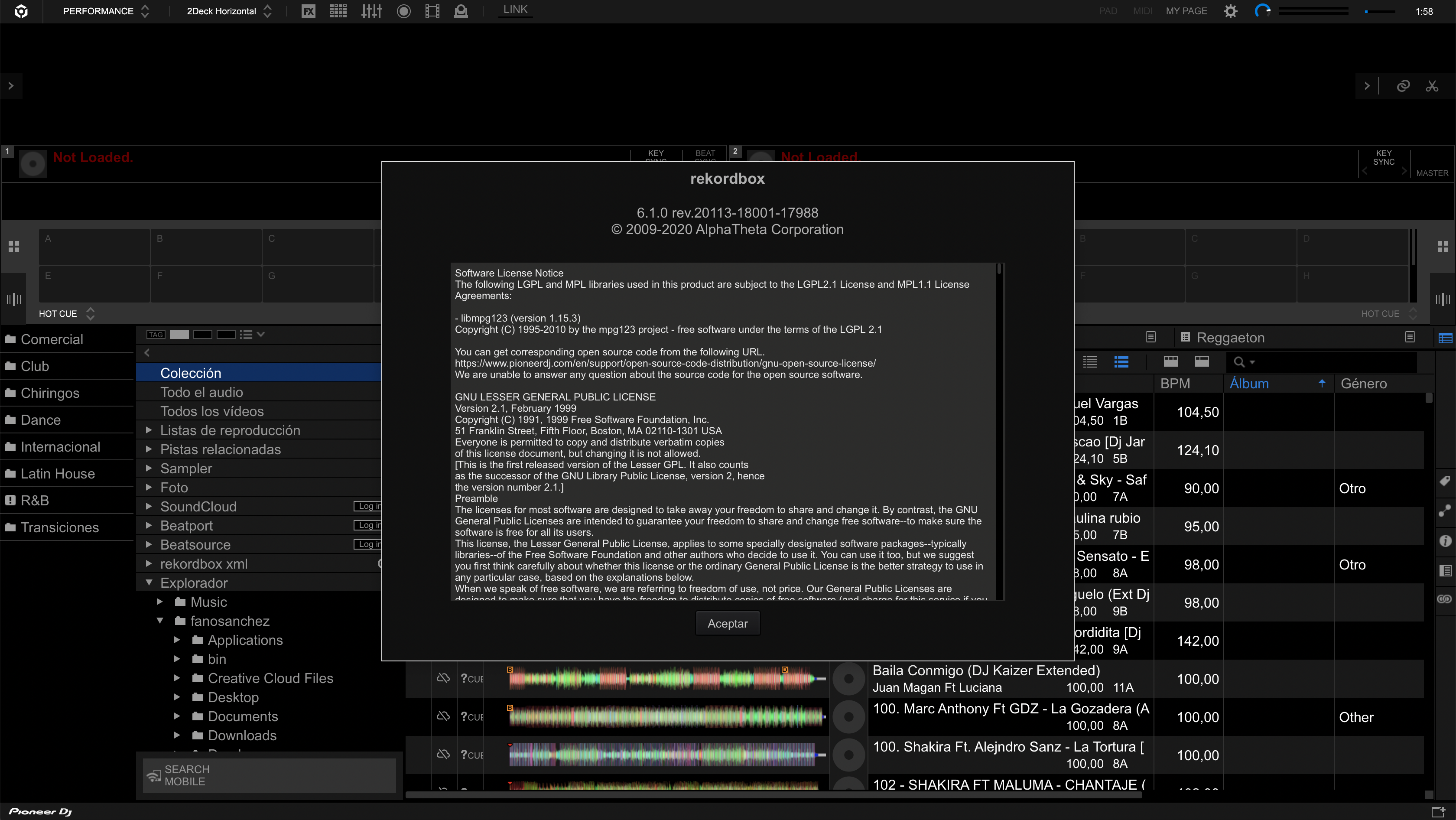Open the video panel icon

pos(432,11)
